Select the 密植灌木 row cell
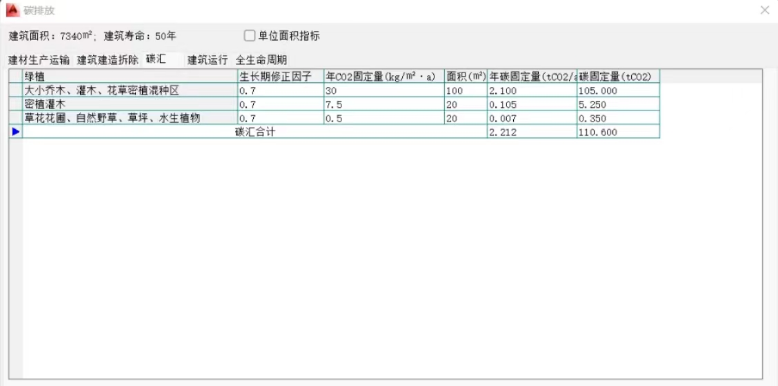Screen dimensions: 778x386 (x=130, y=104)
